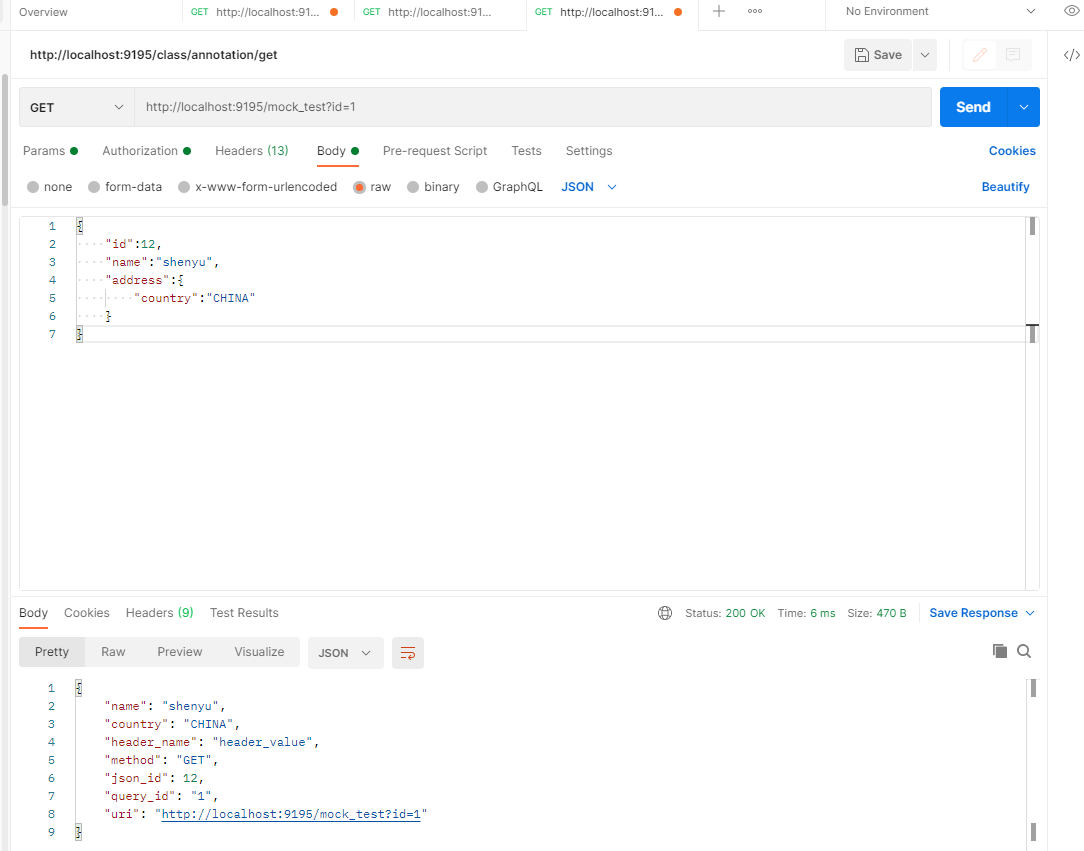Click the Save floppy disk icon
Viewport: 1084px width, 851px height.
[861, 55]
